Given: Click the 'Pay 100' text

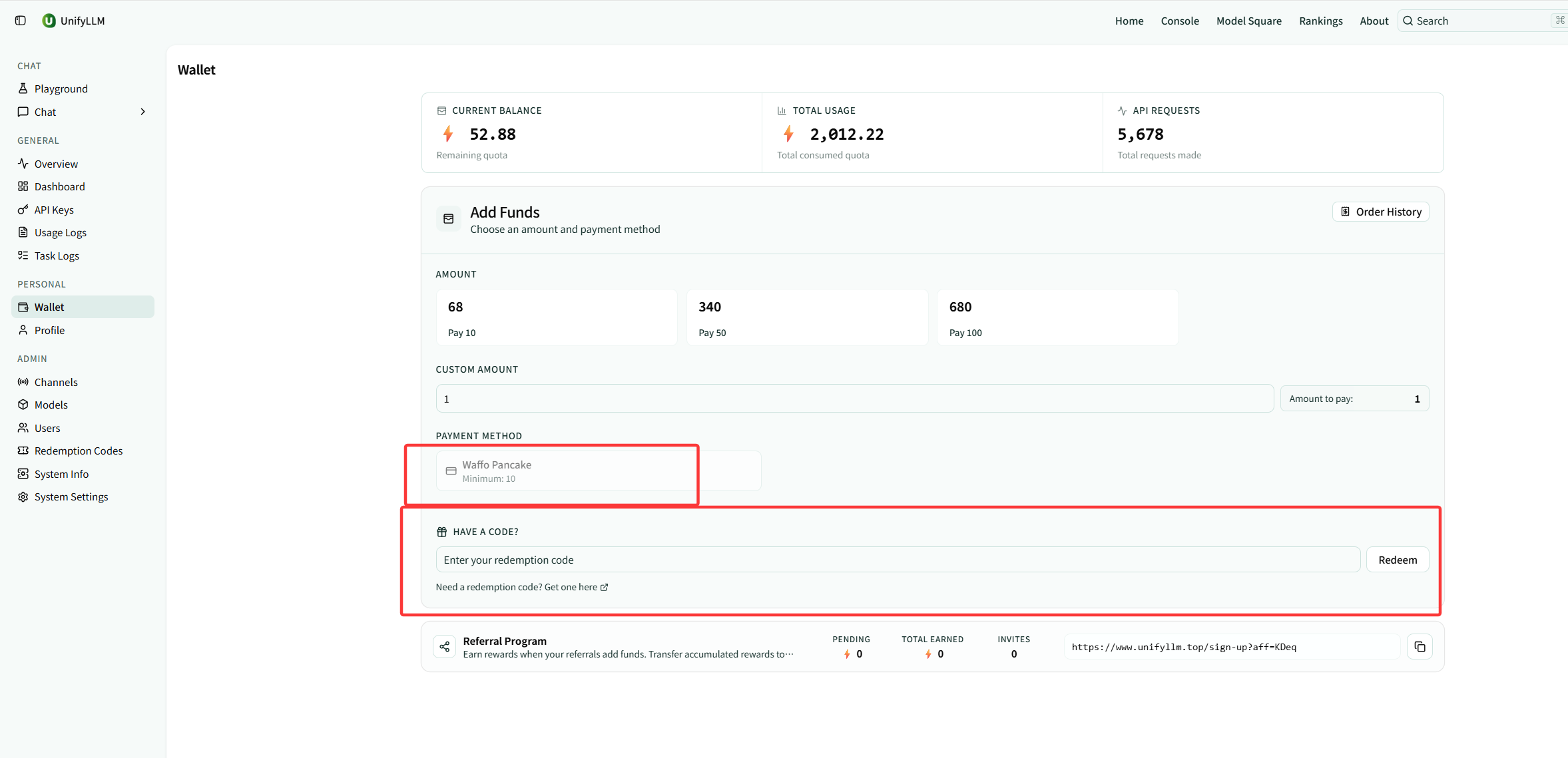Looking at the screenshot, I should (x=965, y=333).
